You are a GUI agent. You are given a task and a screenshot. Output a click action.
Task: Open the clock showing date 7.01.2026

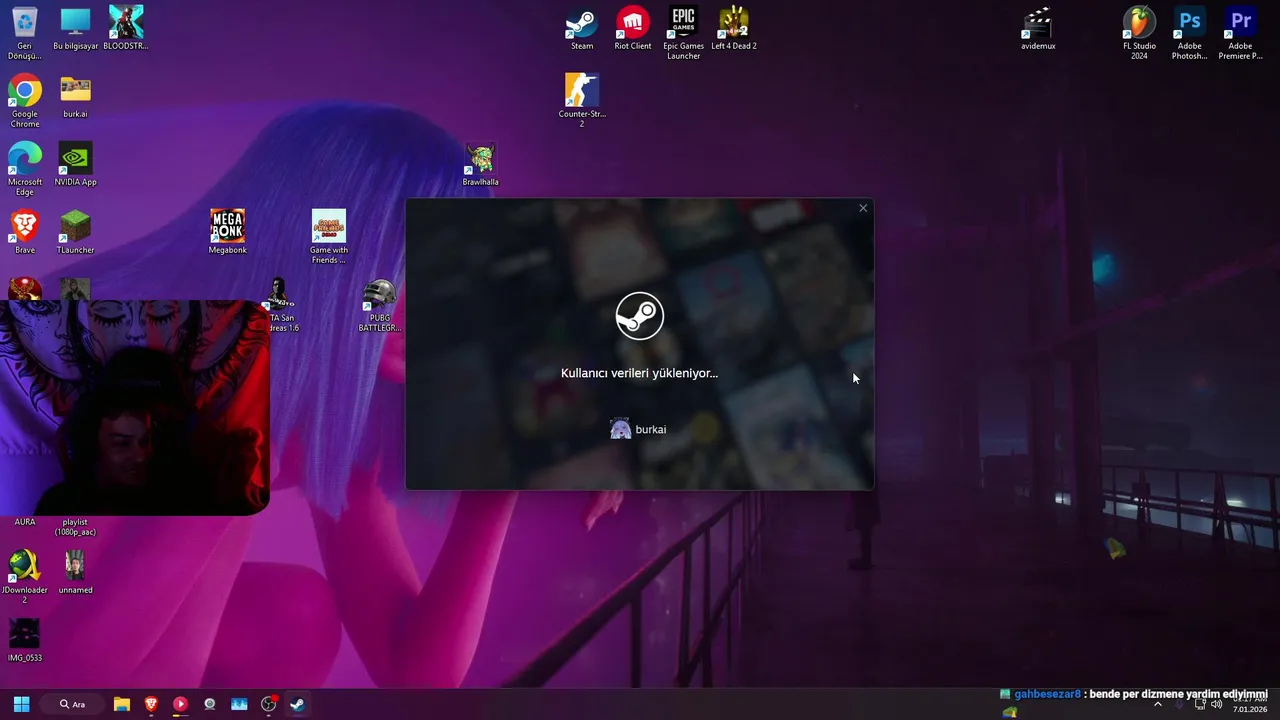1249,705
